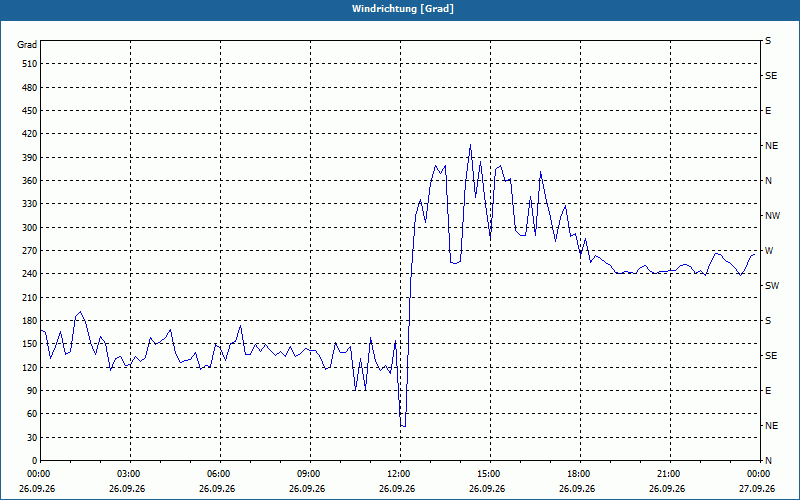Select the "E" compass label at 90 level
This screenshot has width=800, height=500.
pos(768,391)
